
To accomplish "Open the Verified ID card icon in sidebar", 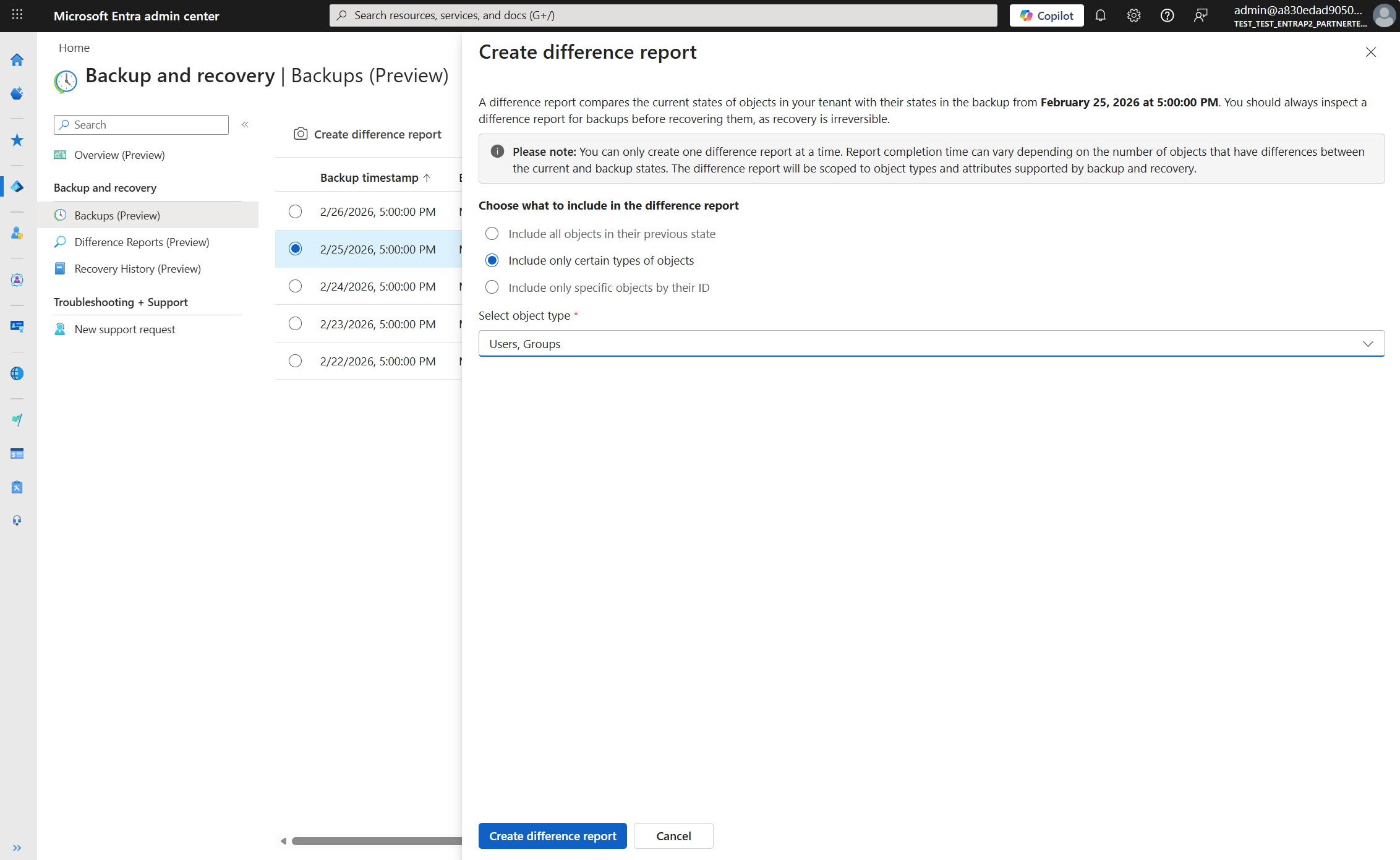I will point(17,326).
